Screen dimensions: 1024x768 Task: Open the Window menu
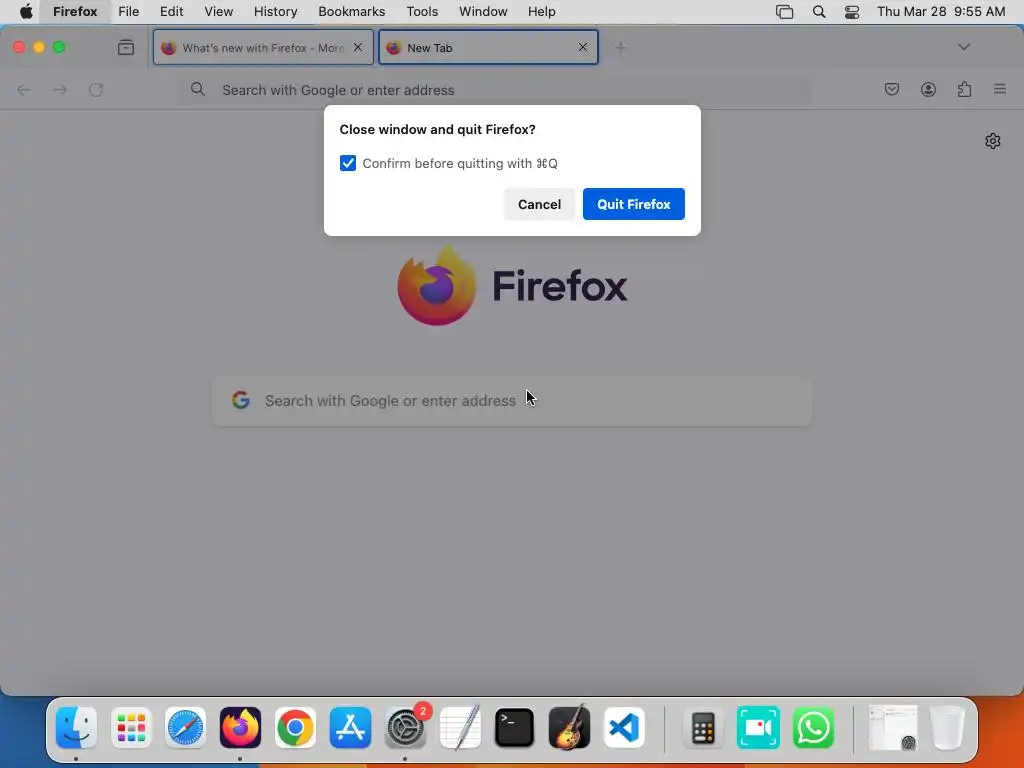pyautogui.click(x=483, y=12)
